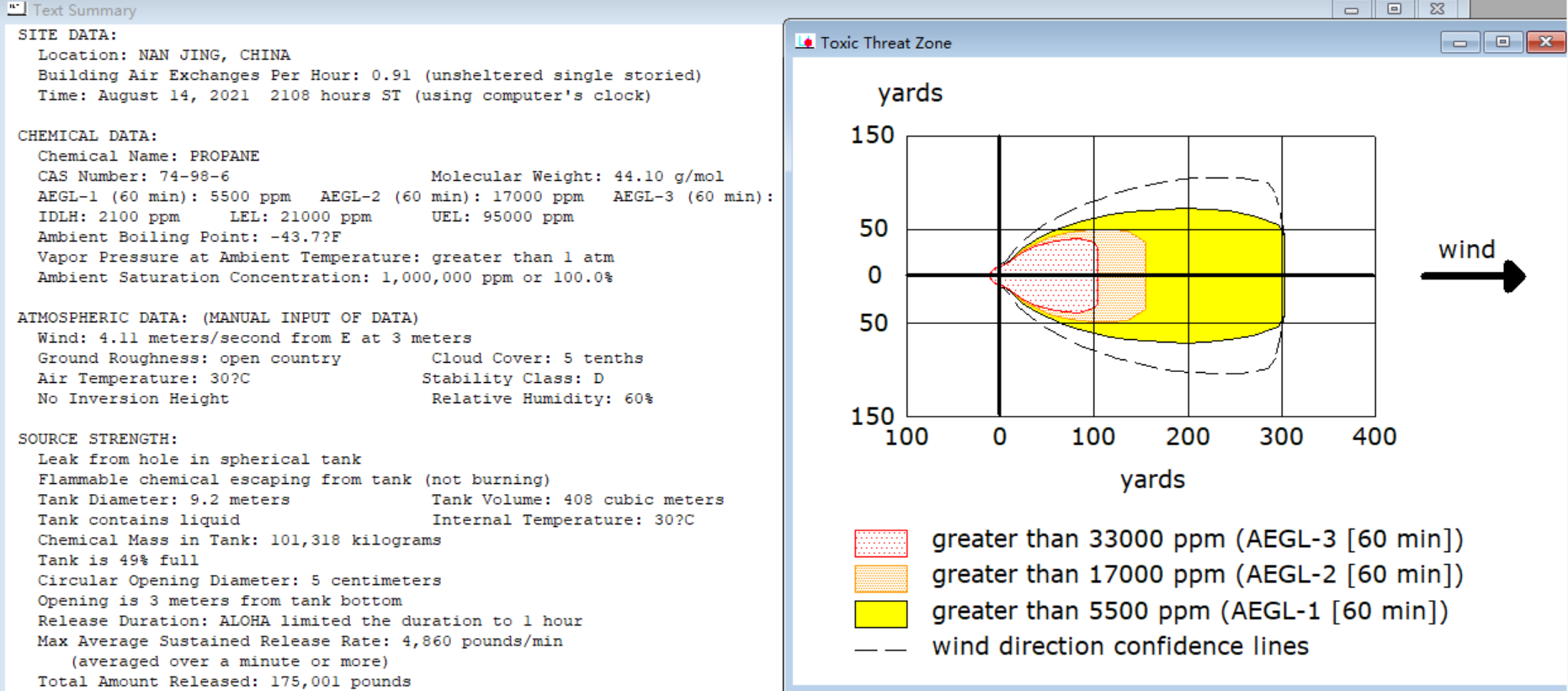Click the 'CHEMICAL DATA:' heading
The height and width of the screenshot is (691, 1568).
[x=88, y=136]
